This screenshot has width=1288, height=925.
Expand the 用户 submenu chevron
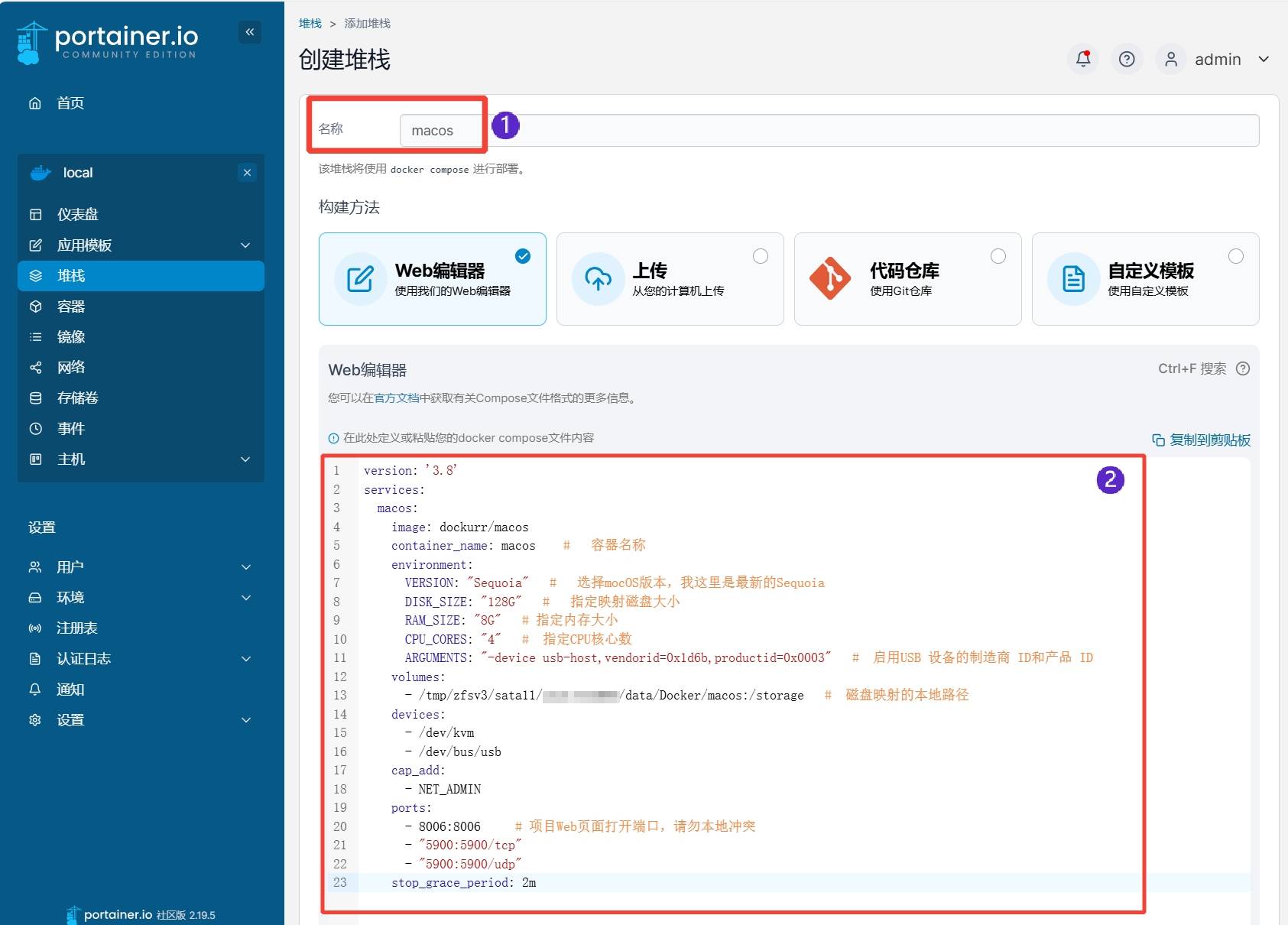click(x=246, y=567)
